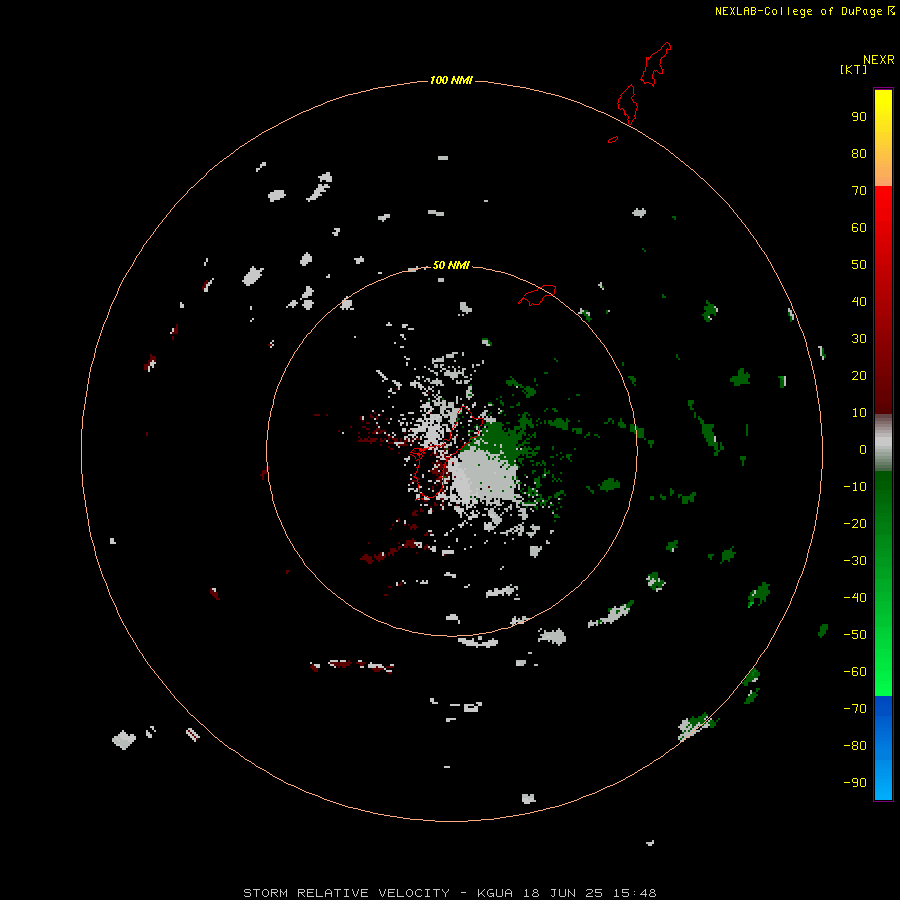Image resolution: width=900 pixels, height=900 pixels.
Task: Click the -90 knot scale label
Action: [x=855, y=782]
